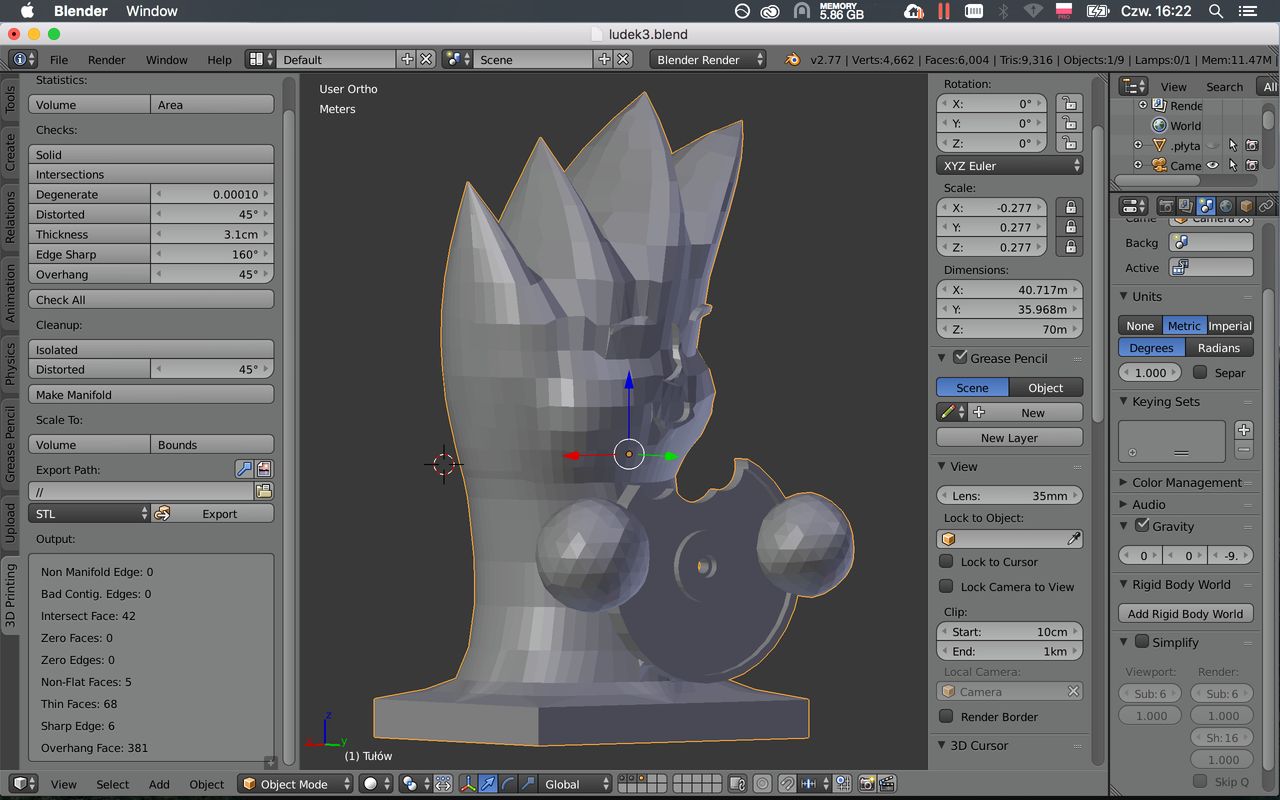This screenshot has height=800, width=1280.
Task: Toggle the Scale X lock icon
Action: click(1070, 207)
